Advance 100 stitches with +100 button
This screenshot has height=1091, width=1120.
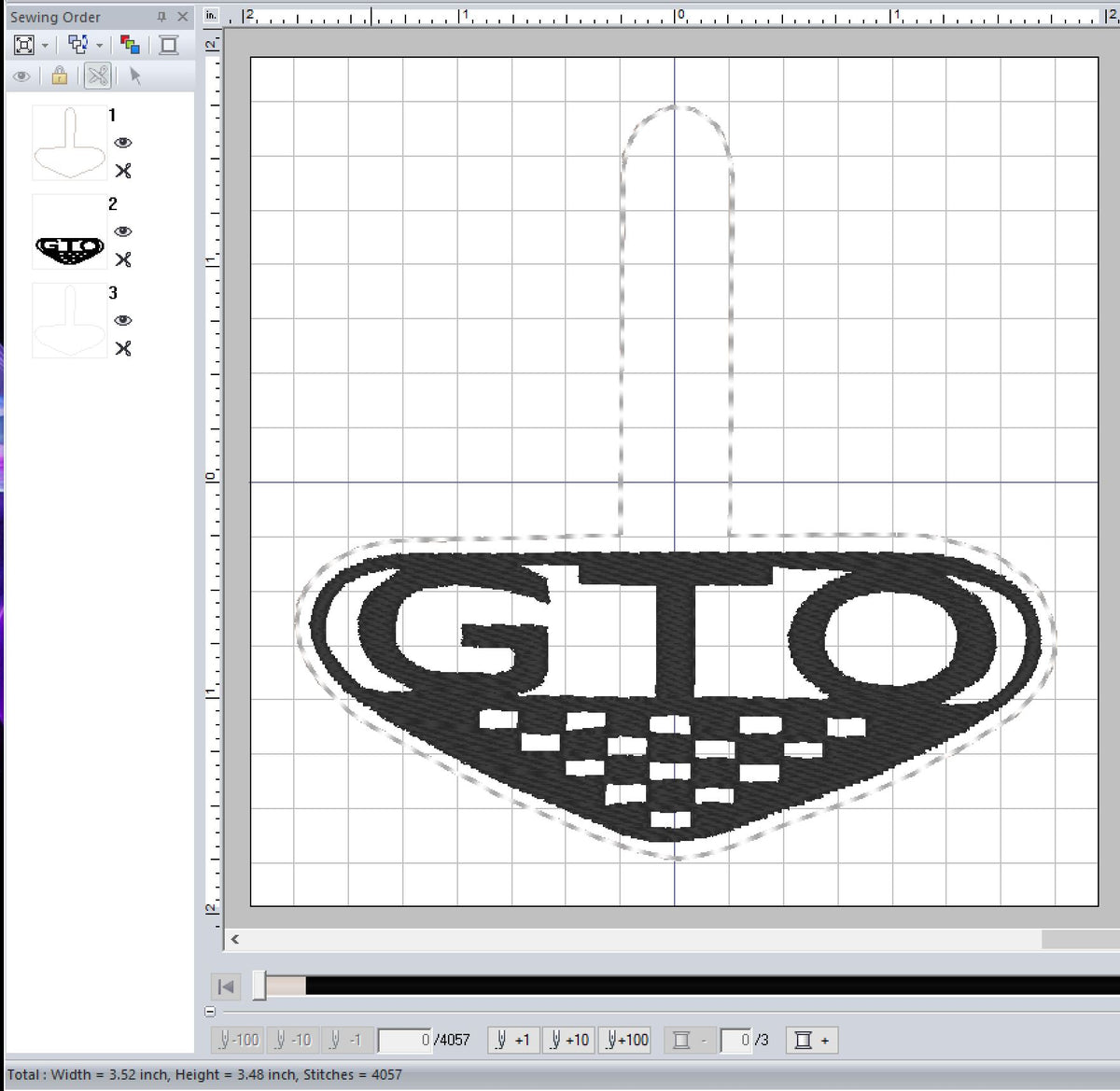point(624,1040)
